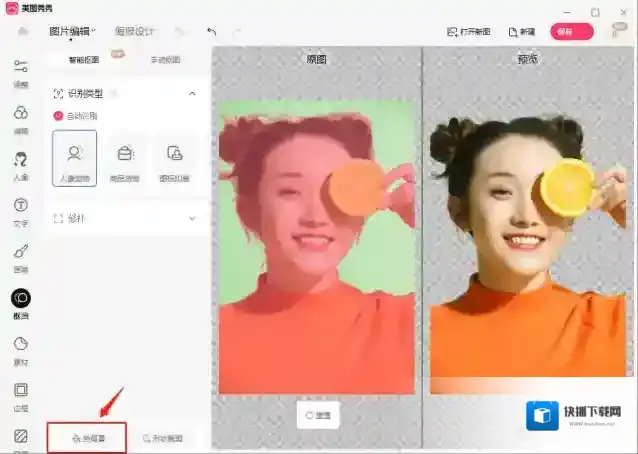Switch to the 智能抠图 smart cutout tab
This screenshot has width=638, height=454.
pyautogui.click(x=82, y=60)
